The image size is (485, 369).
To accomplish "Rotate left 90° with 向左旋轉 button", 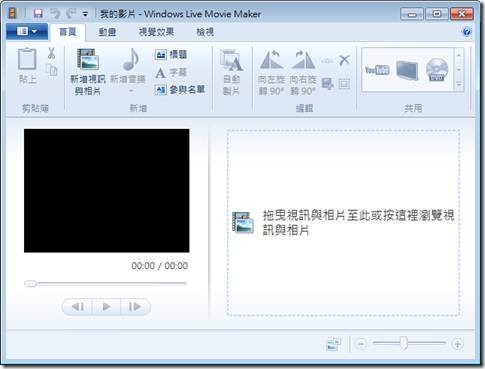I will 272,72.
